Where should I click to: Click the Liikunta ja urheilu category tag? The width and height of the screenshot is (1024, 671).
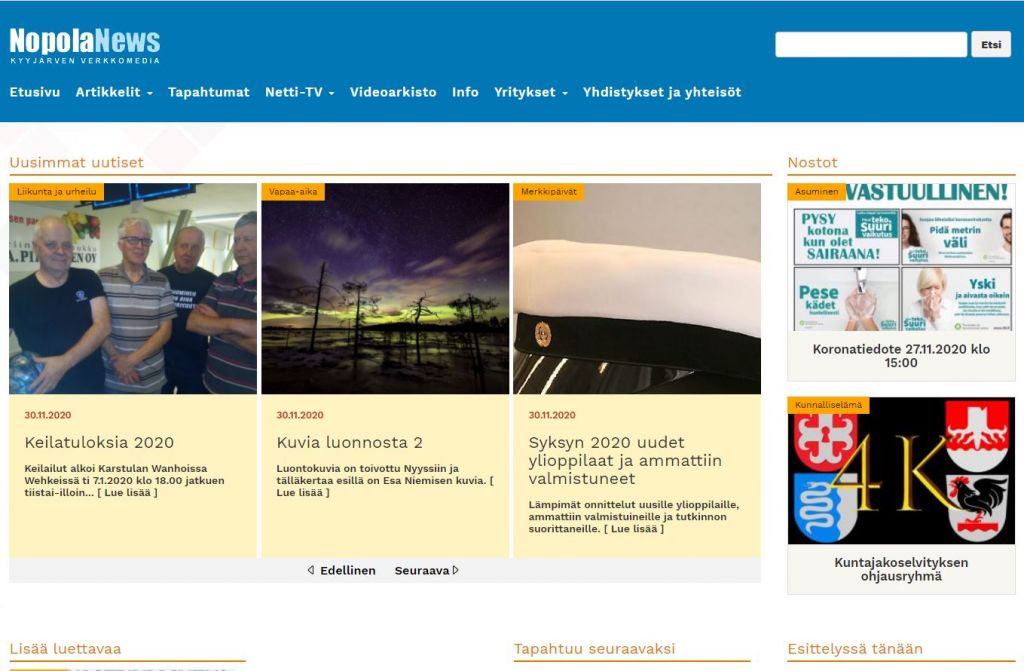click(56, 191)
